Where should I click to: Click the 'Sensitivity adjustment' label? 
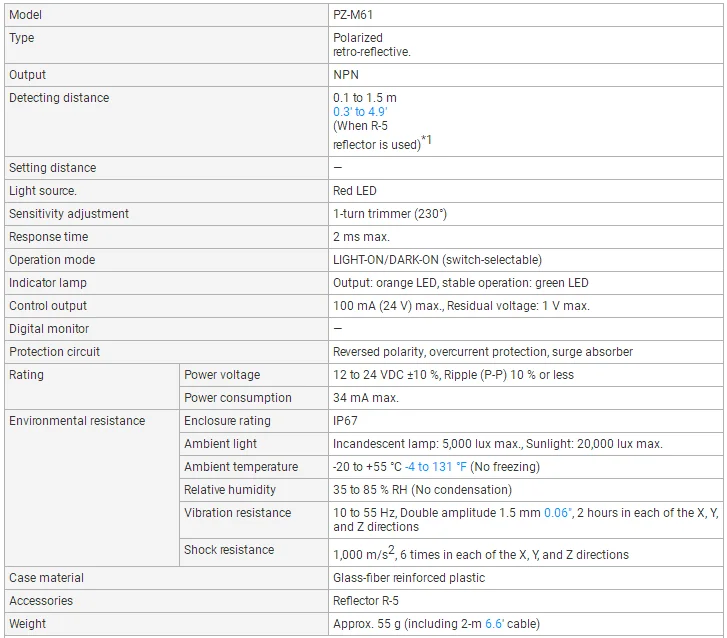[69, 214]
